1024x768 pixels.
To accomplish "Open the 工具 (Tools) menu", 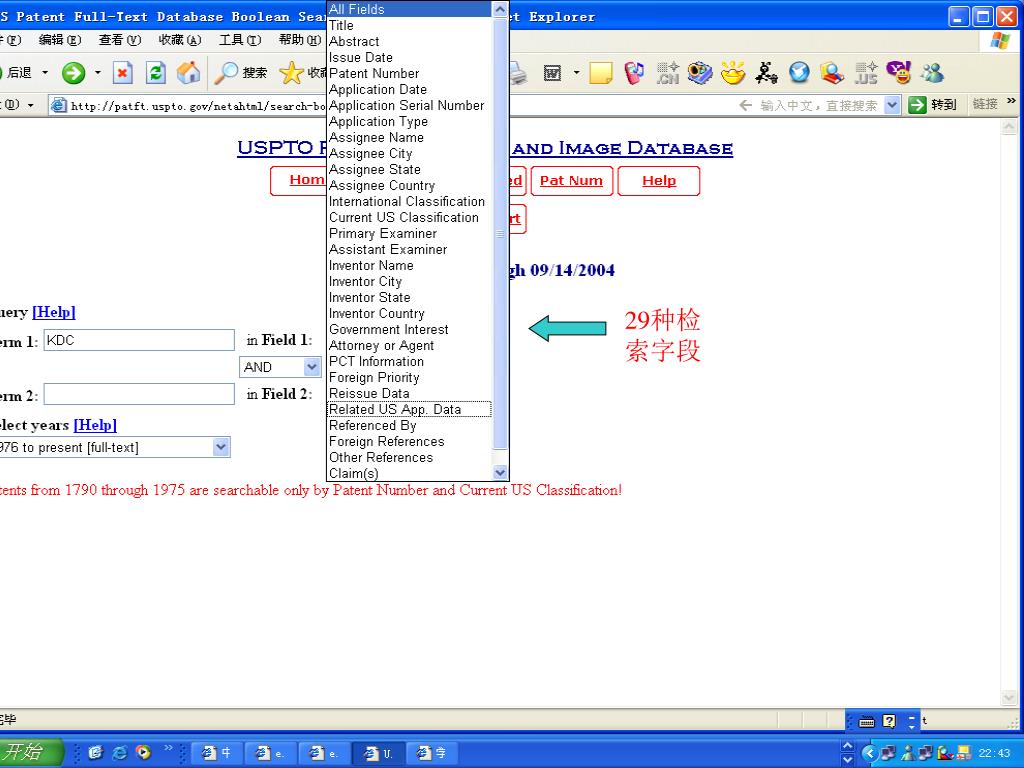I will click(x=240, y=40).
